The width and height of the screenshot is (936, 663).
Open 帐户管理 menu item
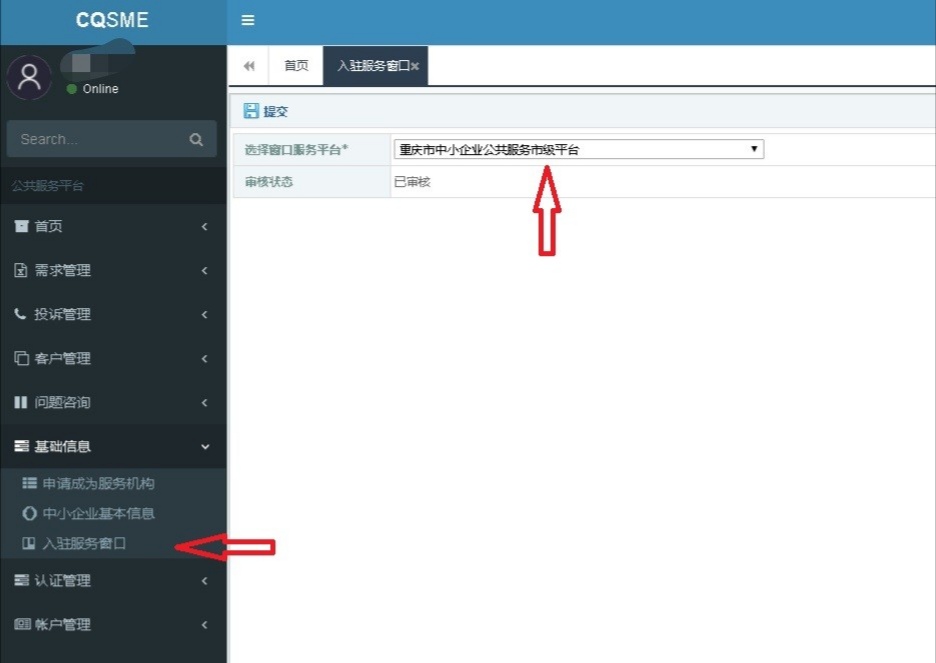tap(113, 624)
